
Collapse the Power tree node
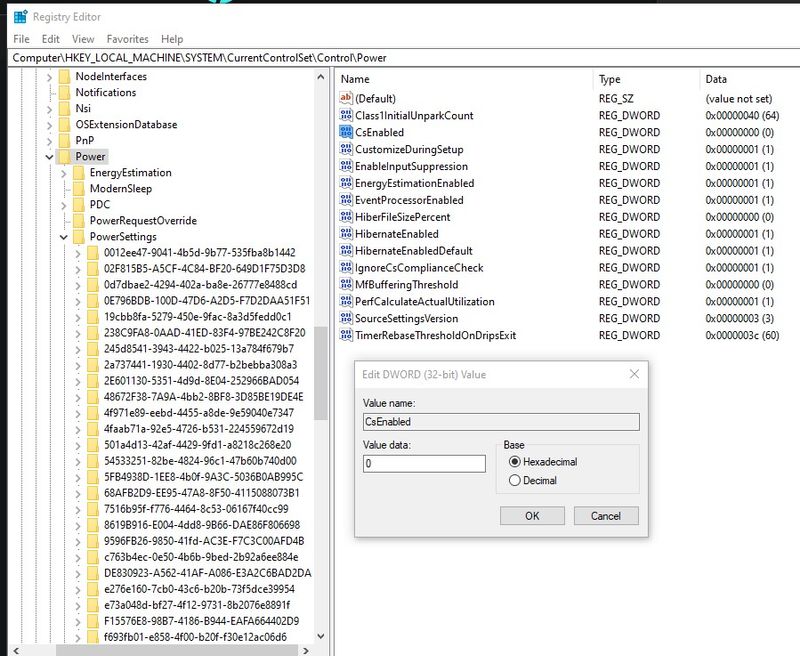pos(49,157)
